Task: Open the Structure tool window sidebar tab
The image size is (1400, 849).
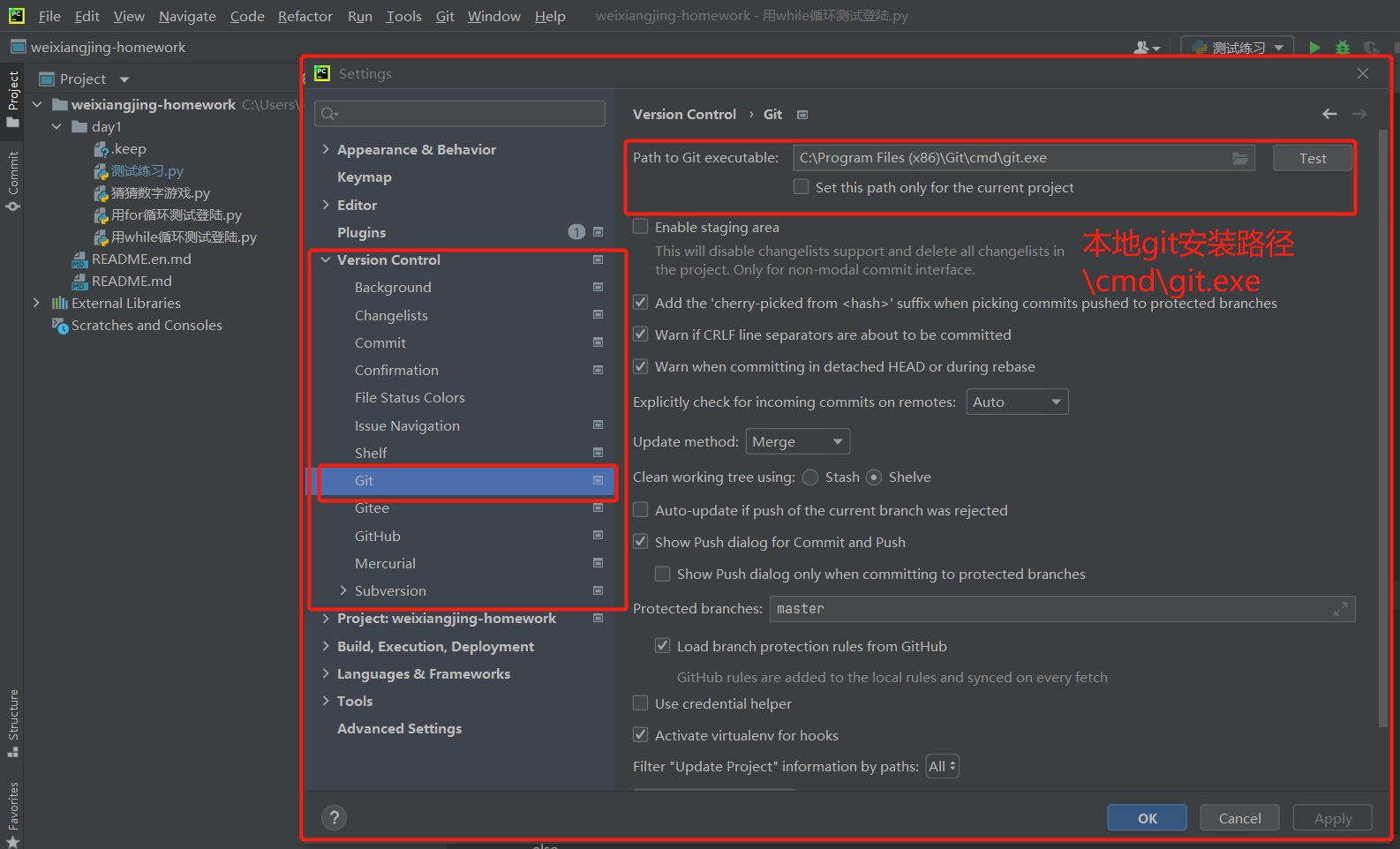Action: tap(12, 724)
